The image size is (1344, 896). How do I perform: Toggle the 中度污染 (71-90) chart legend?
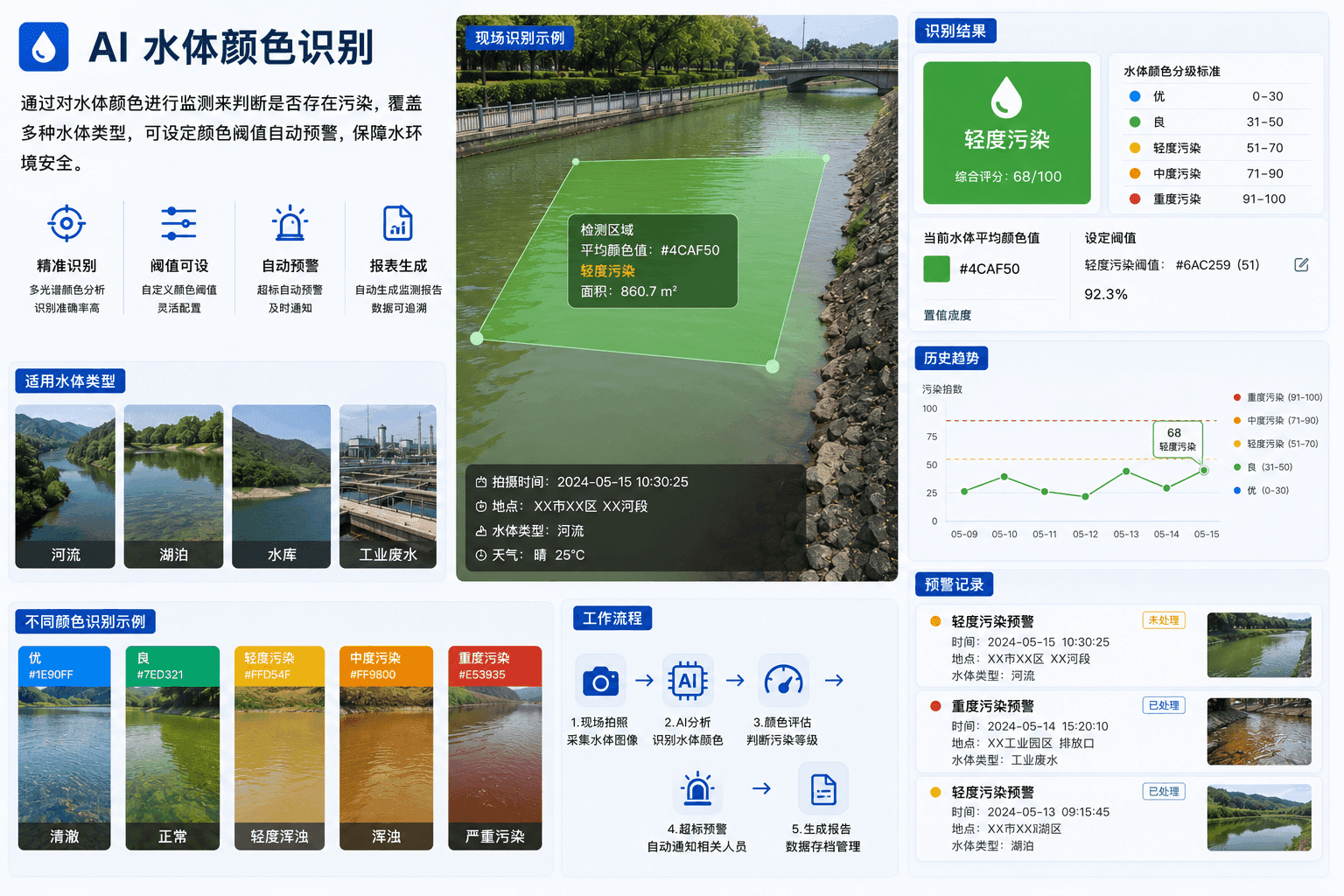pos(1276,421)
